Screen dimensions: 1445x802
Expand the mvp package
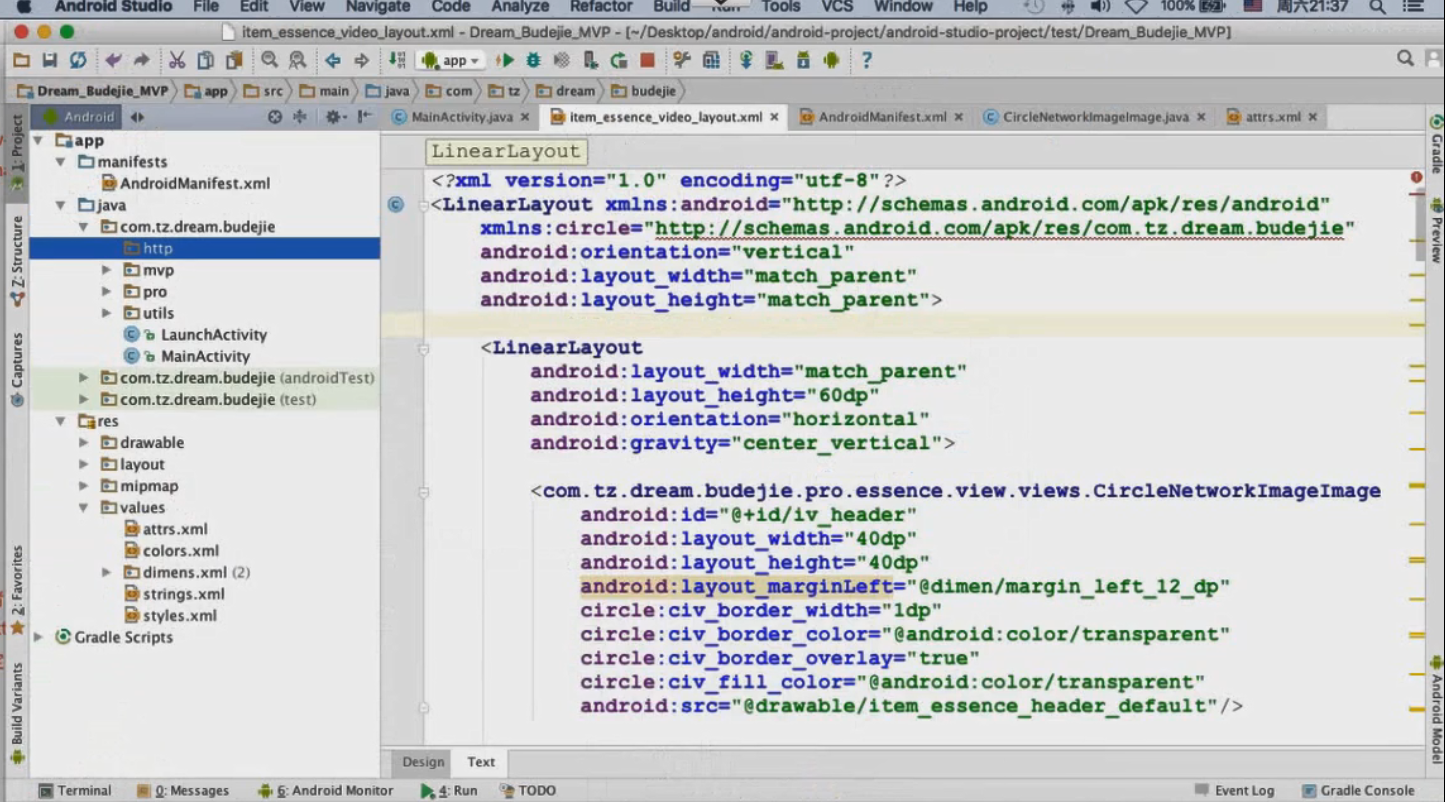[x=106, y=270]
